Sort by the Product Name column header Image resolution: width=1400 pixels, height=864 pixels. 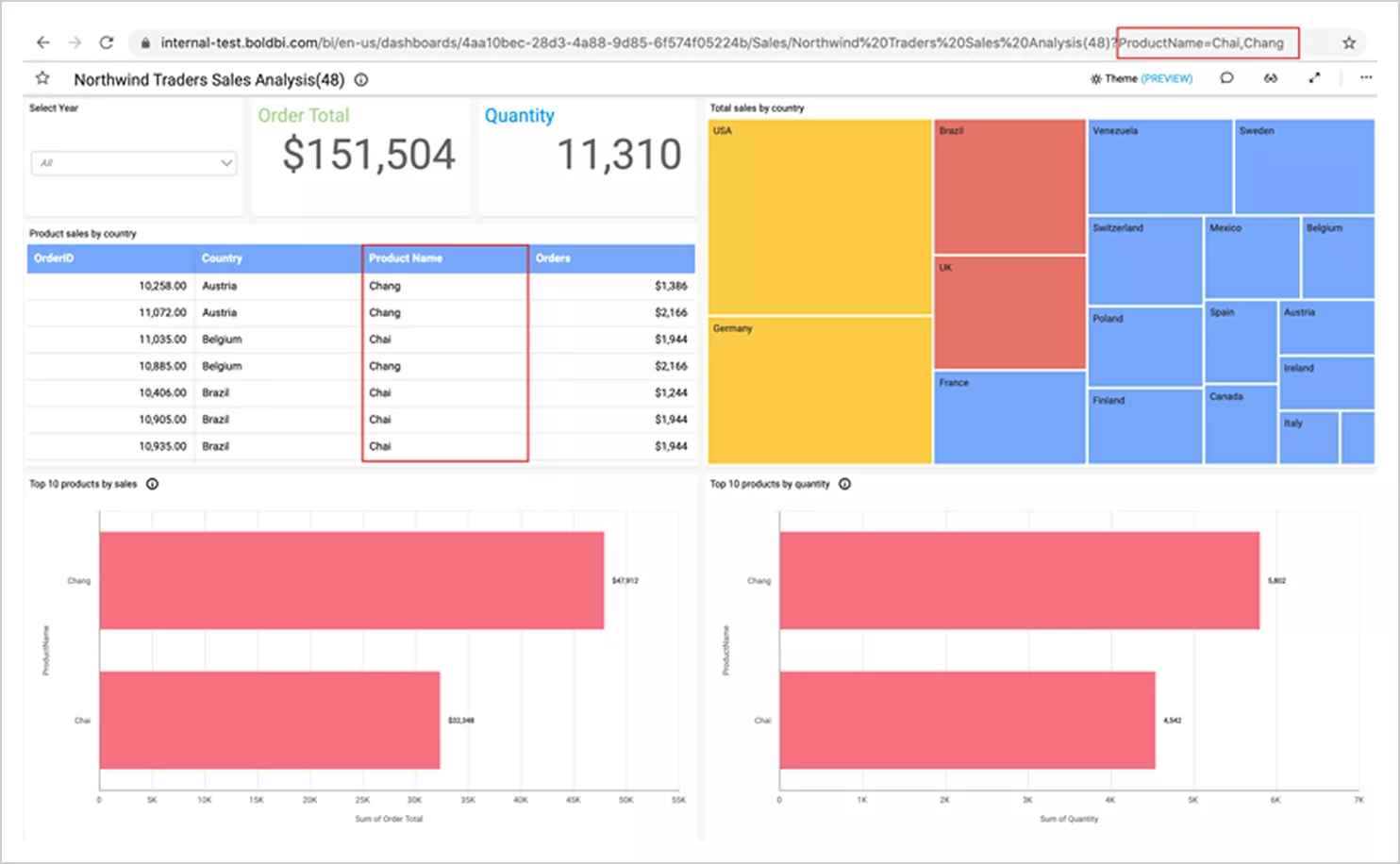click(445, 258)
